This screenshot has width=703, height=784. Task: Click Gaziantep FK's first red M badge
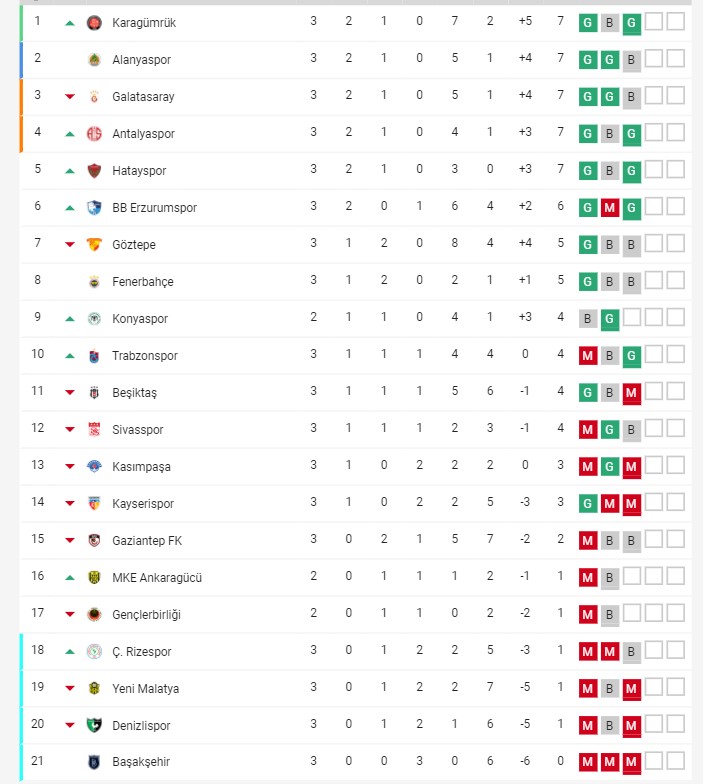coord(588,540)
